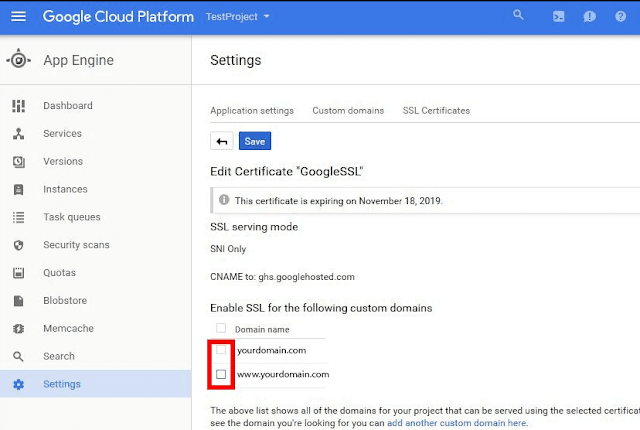The image size is (640, 430).
Task: Switch to SSL Certificates tab
Action: pos(436,111)
